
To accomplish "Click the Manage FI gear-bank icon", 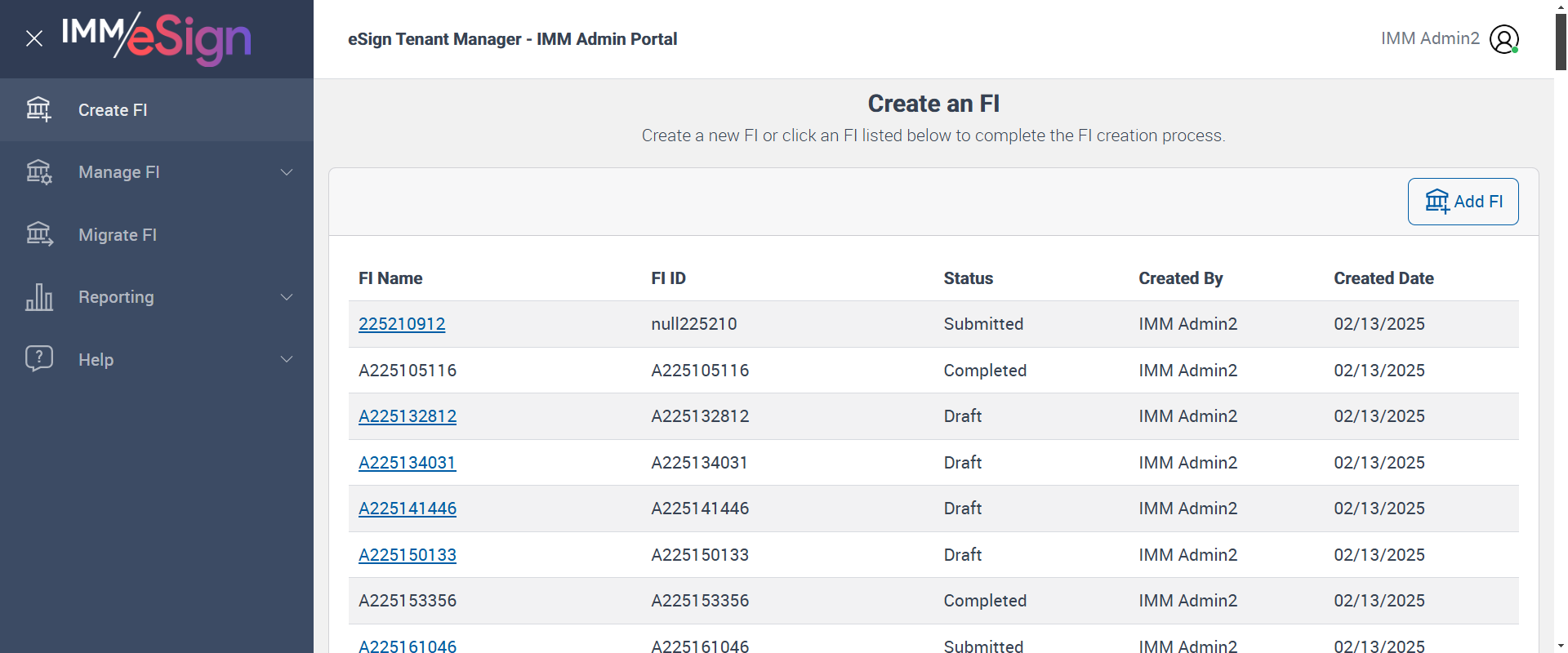I will tap(38, 172).
